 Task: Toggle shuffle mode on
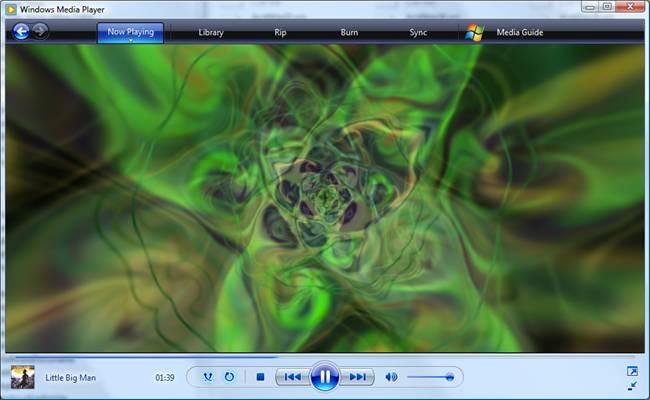tap(207, 377)
